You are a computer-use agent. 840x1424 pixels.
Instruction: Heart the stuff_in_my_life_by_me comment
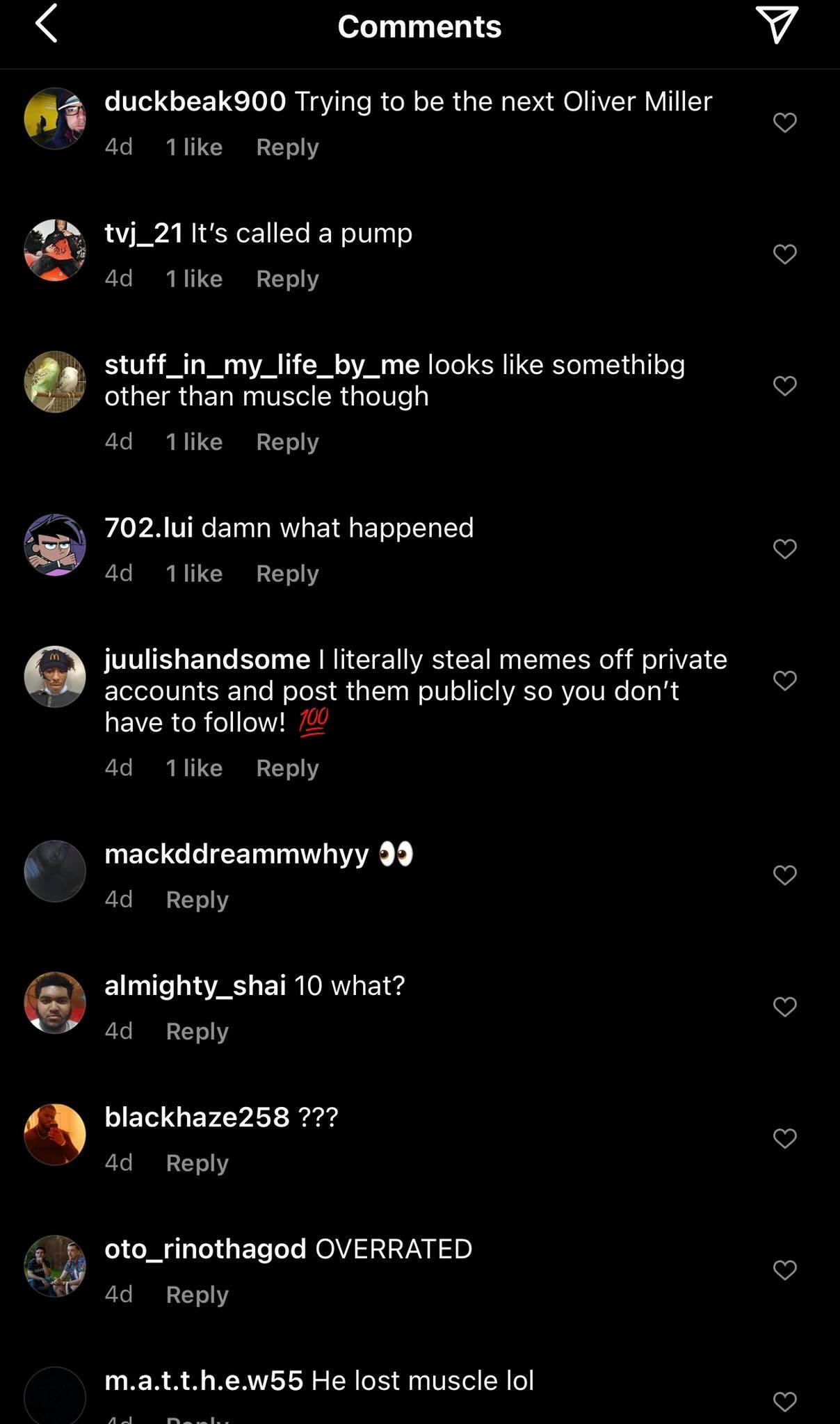point(784,385)
